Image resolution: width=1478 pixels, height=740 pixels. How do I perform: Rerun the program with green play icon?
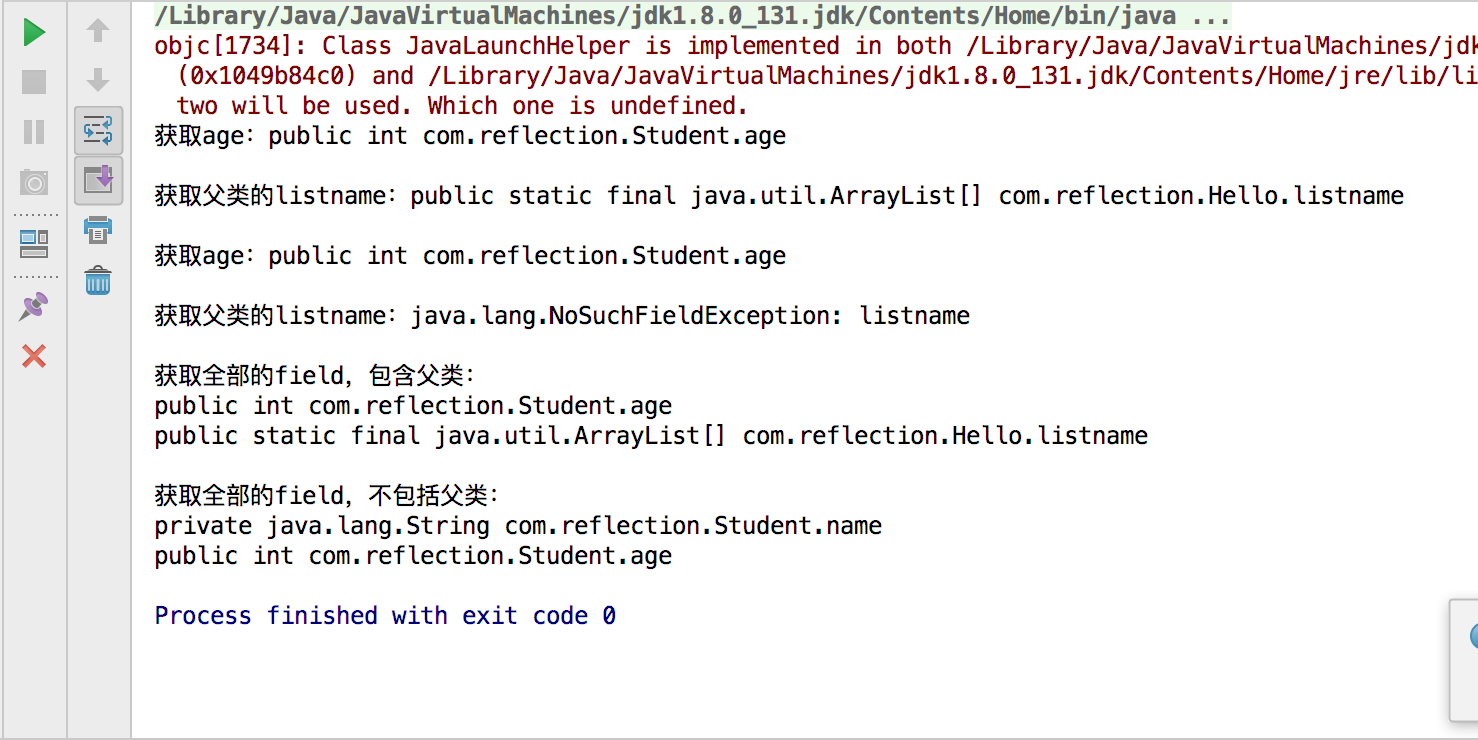point(34,32)
